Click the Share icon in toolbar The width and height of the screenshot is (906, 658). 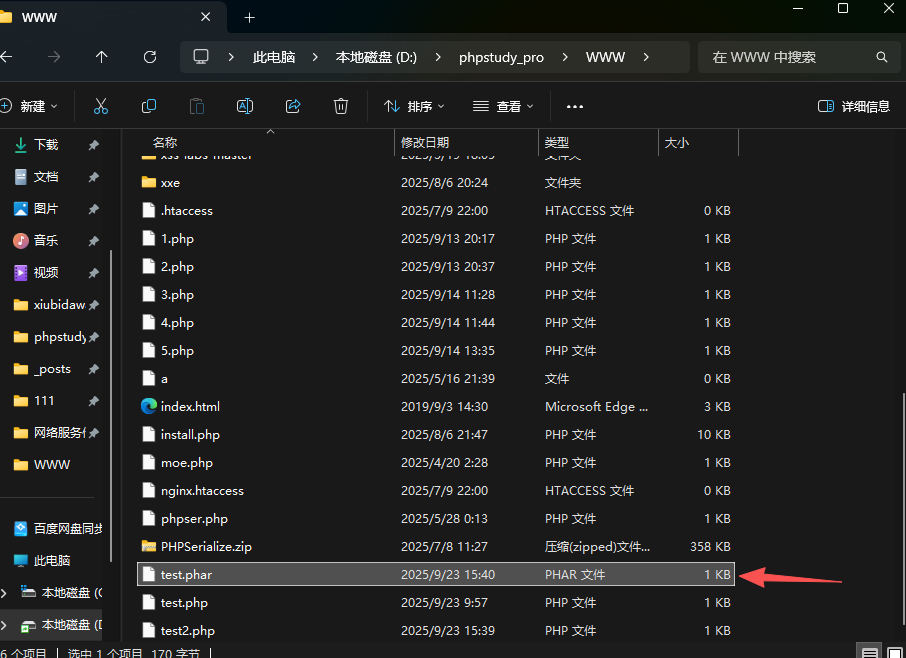(x=293, y=106)
